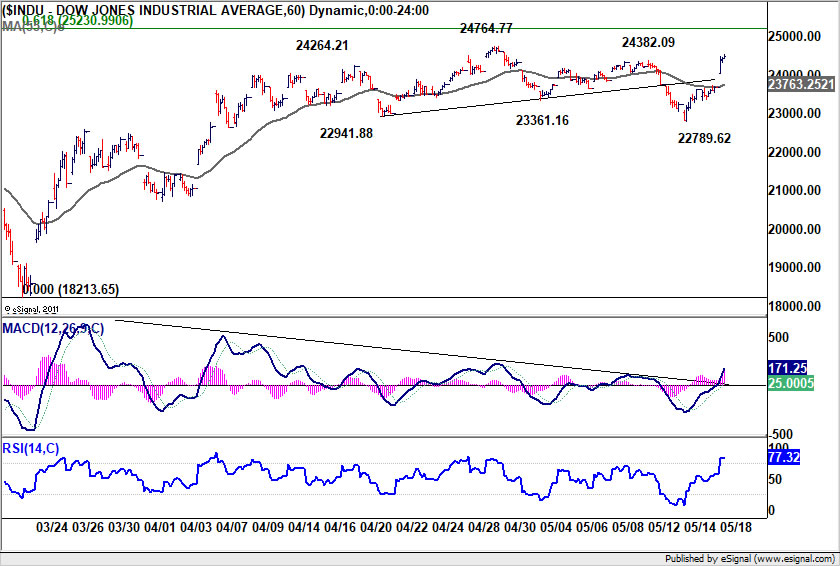The height and width of the screenshot is (566, 840).
Task: Click the 22941.88 low label
Action: coord(346,133)
